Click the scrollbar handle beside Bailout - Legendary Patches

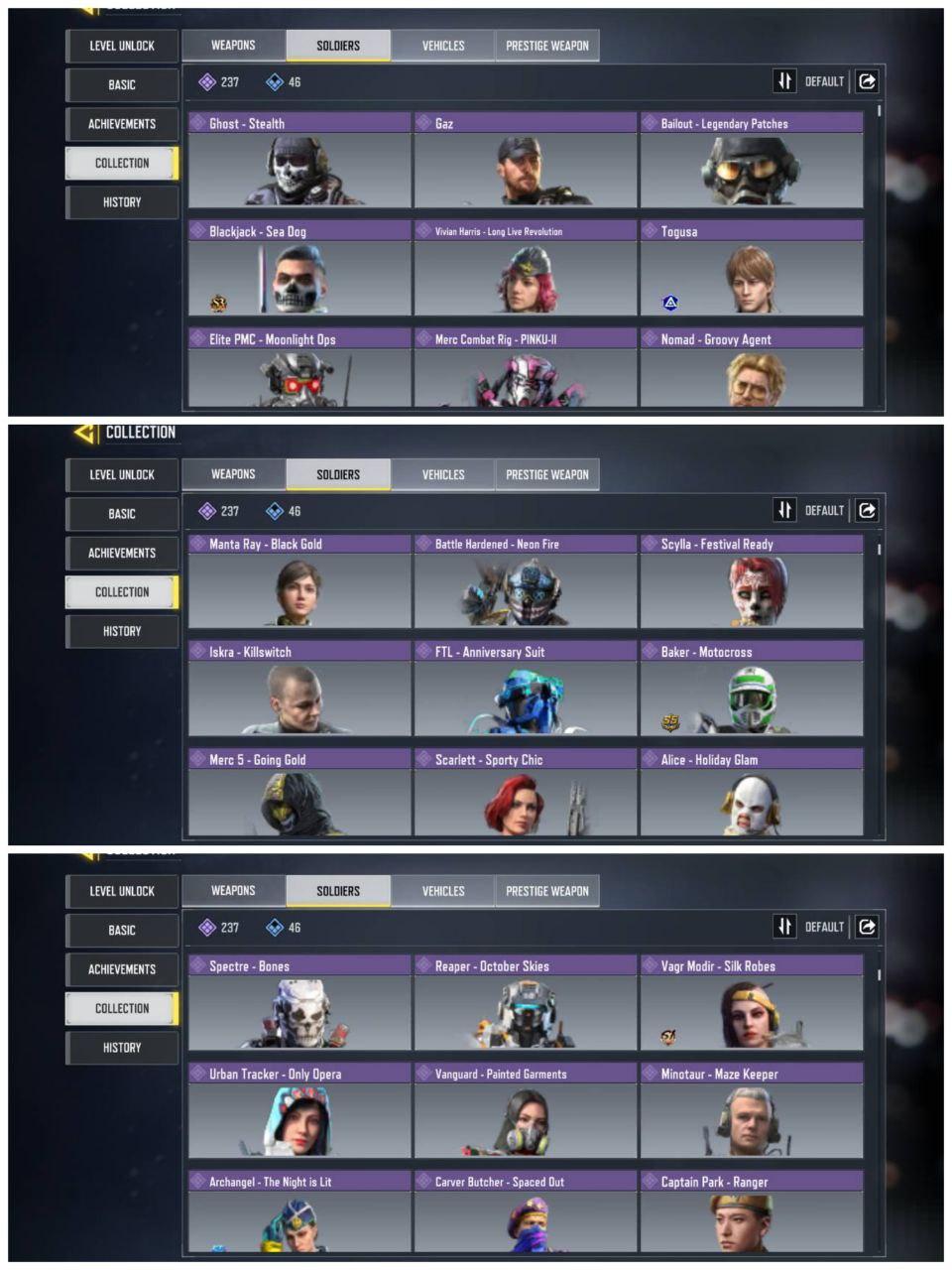pos(879,111)
